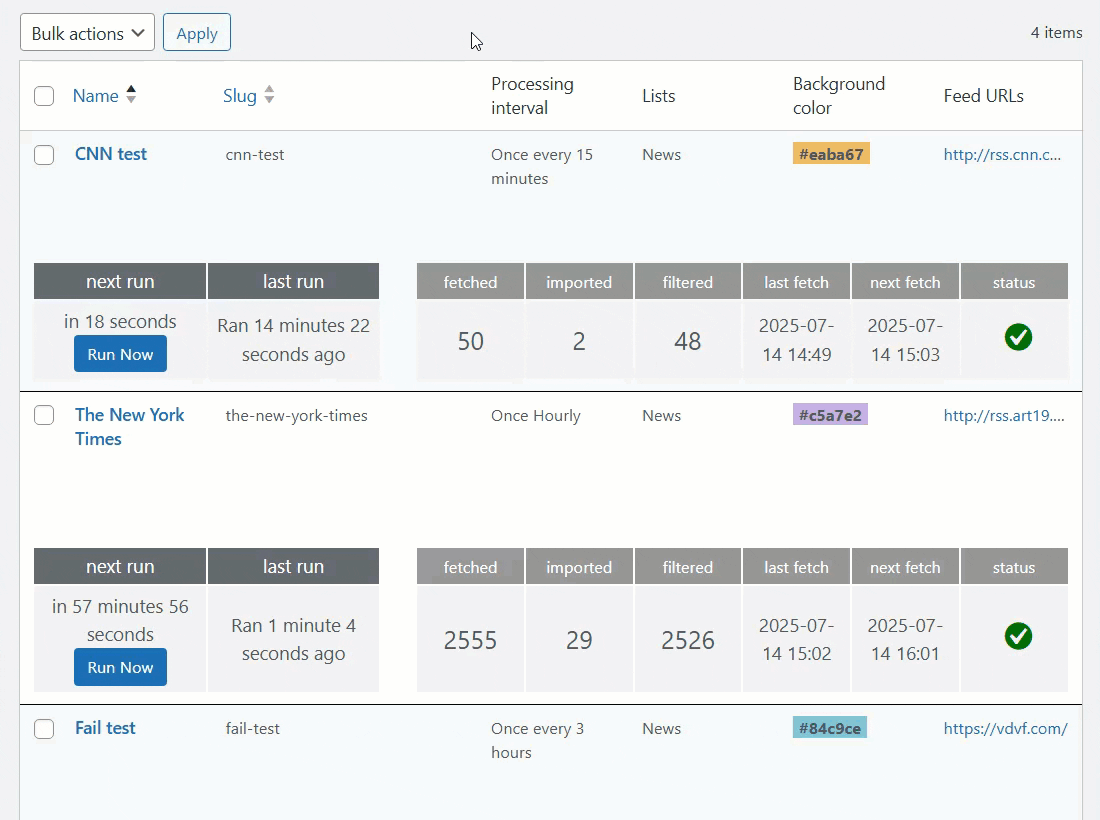
Task: Click the 'Once Hourly' interval text
Action: coord(535,415)
